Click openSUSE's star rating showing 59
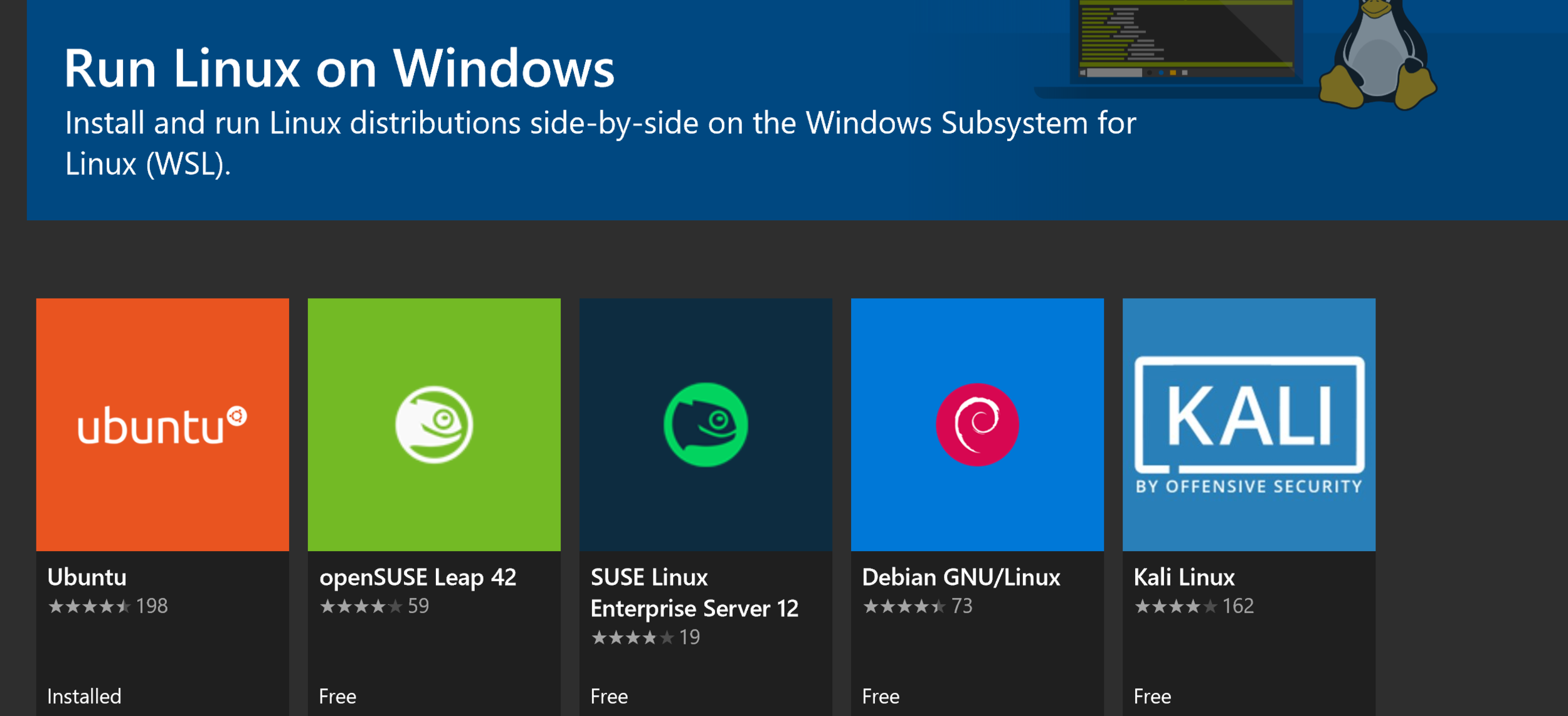Viewport: 1568px width, 716px height. click(x=374, y=606)
